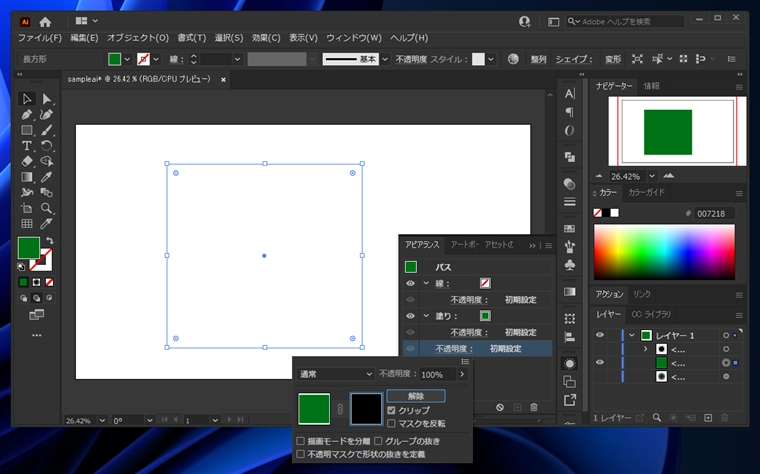This screenshot has height=474, width=760.
Task: Toggle visibility eye of 塗り row
Action: [411, 316]
